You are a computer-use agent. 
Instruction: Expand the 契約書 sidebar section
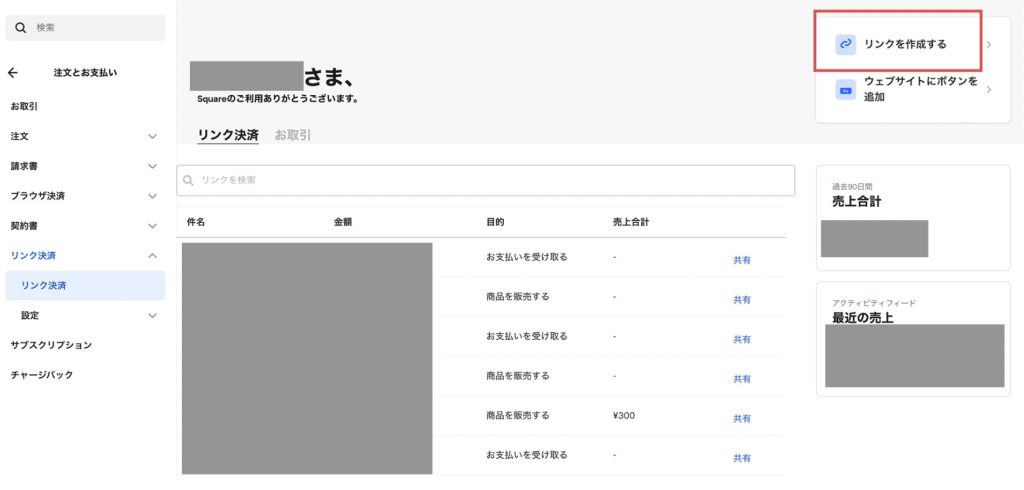coord(152,226)
